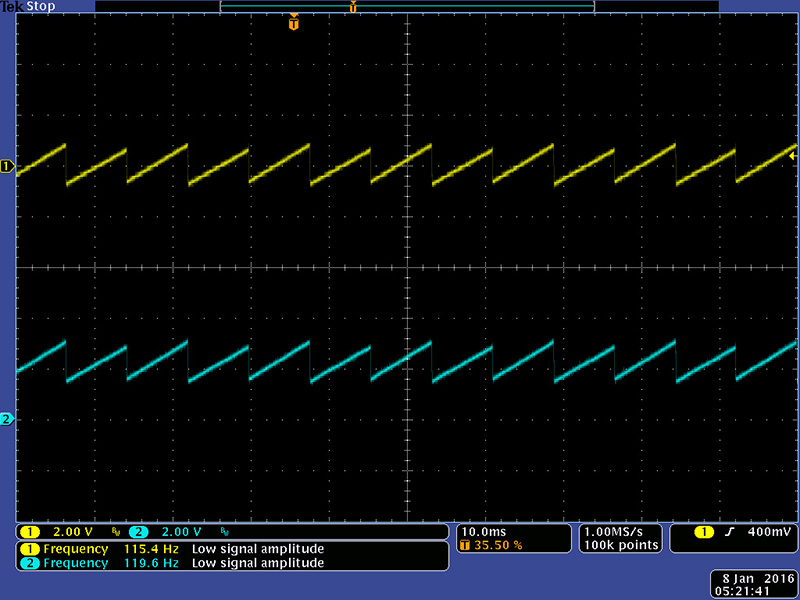The image size is (800, 600).
Task: Click the Tek Stop acquisition status label
Action: 29,6
